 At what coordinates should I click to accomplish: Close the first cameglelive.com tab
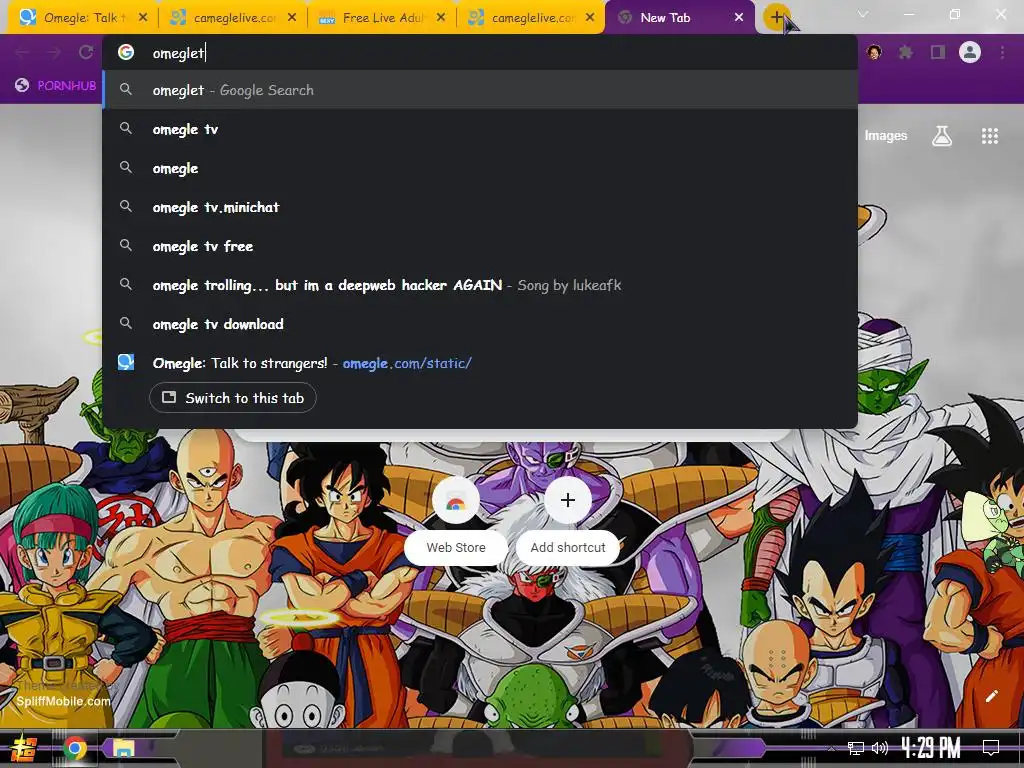pos(292,18)
